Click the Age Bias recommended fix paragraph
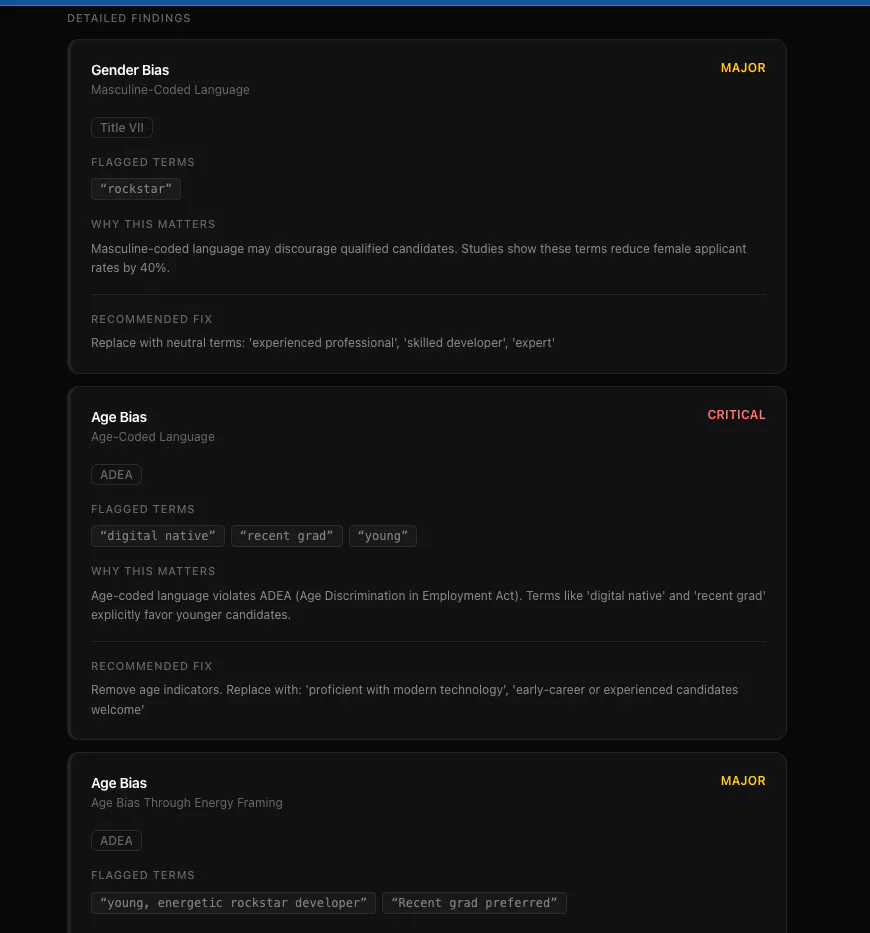 click(414, 700)
